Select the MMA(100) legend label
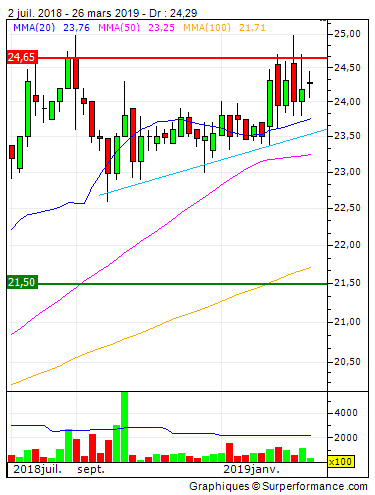This screenshot has height=495, width=375. (207, 27)
